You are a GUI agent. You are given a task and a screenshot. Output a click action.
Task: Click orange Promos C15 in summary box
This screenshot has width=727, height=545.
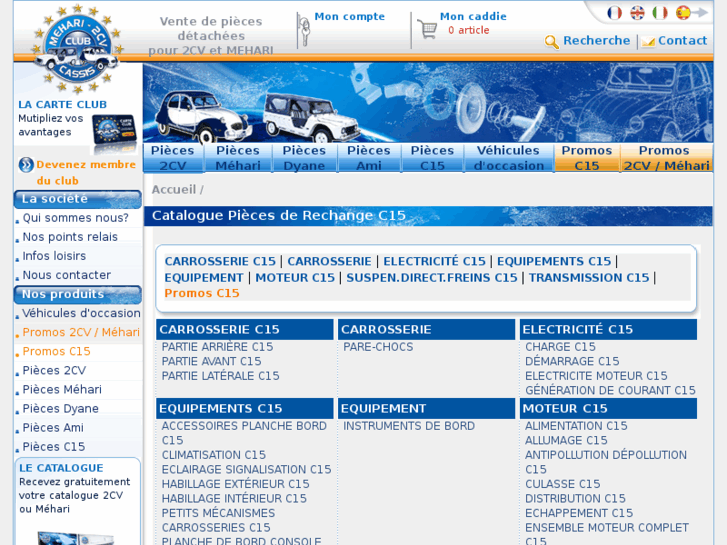tap(202, 293)
